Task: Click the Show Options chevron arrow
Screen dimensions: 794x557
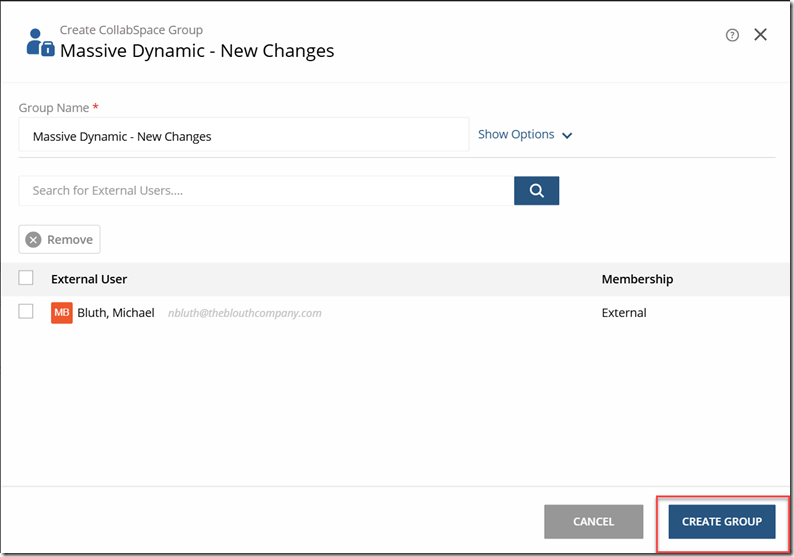Action: (567, 135)
